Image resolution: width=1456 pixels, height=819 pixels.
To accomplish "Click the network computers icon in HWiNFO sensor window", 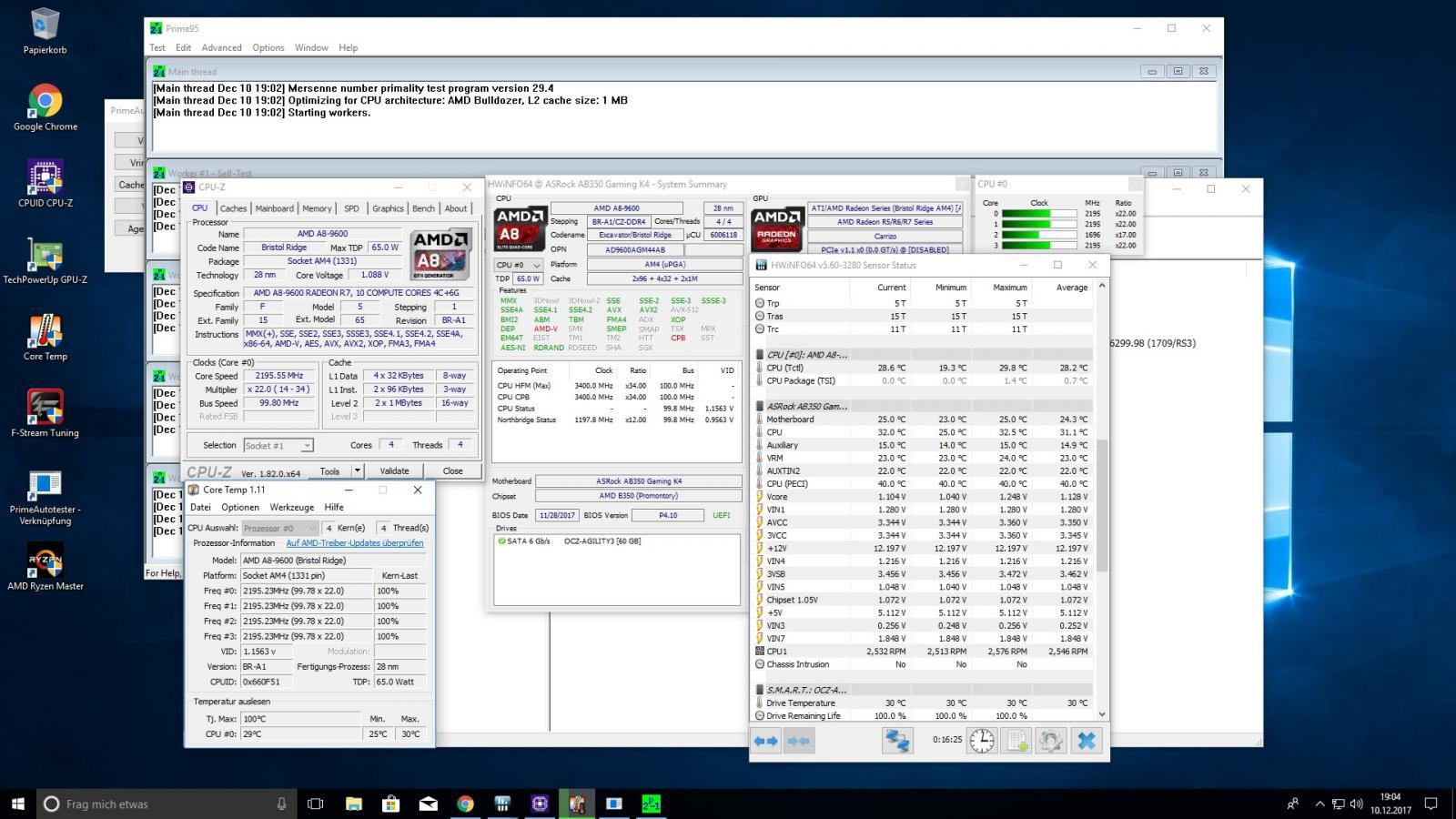I will click(x=897, y=741).
